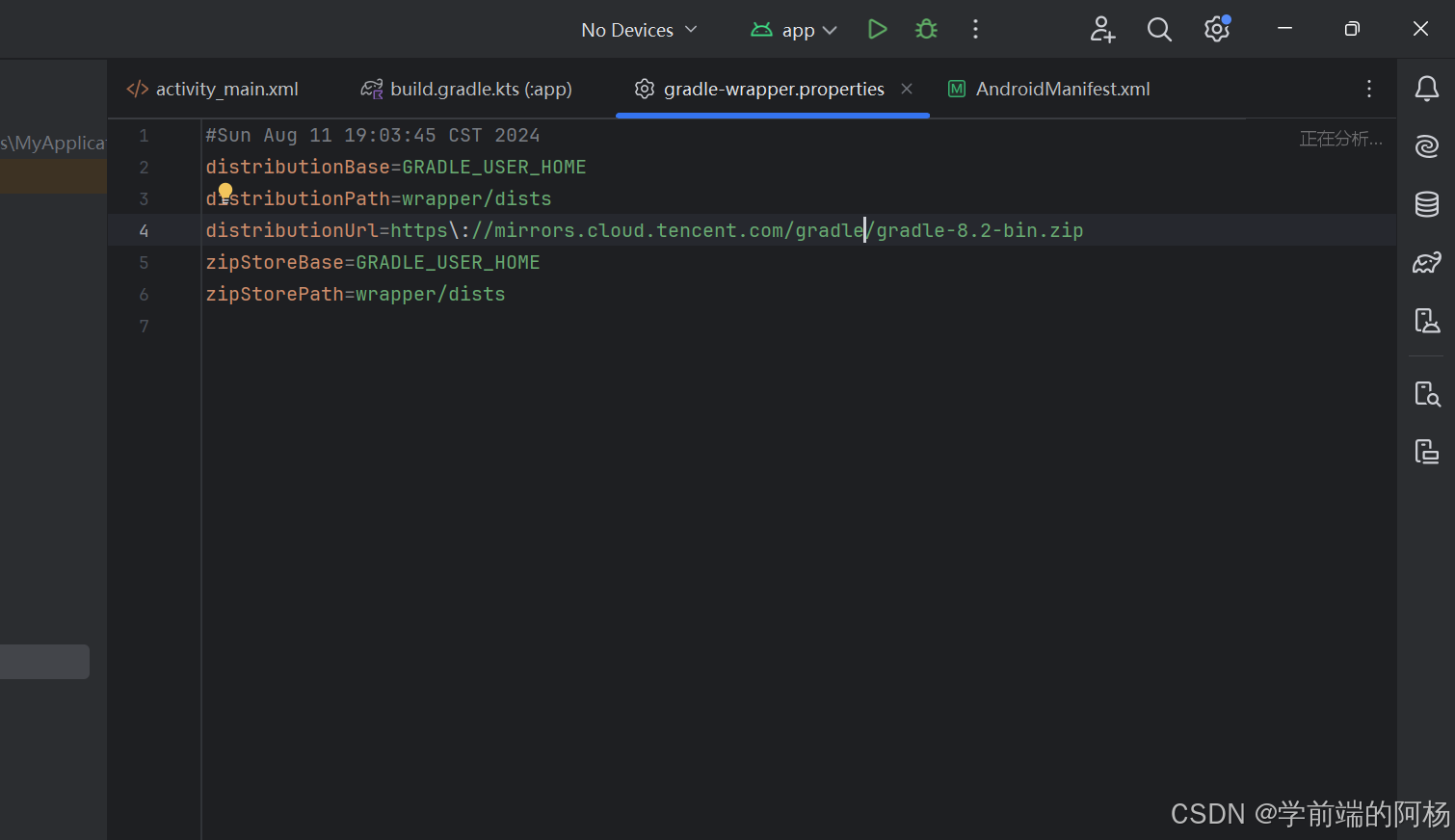This screenshot has width=1455, height=840.
Task: Open the editor tabs more-options menu
Action: pos(1368,89)
